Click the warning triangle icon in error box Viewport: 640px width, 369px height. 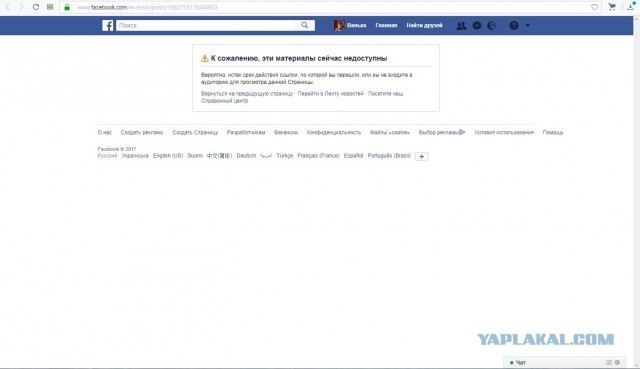[204, 58]
